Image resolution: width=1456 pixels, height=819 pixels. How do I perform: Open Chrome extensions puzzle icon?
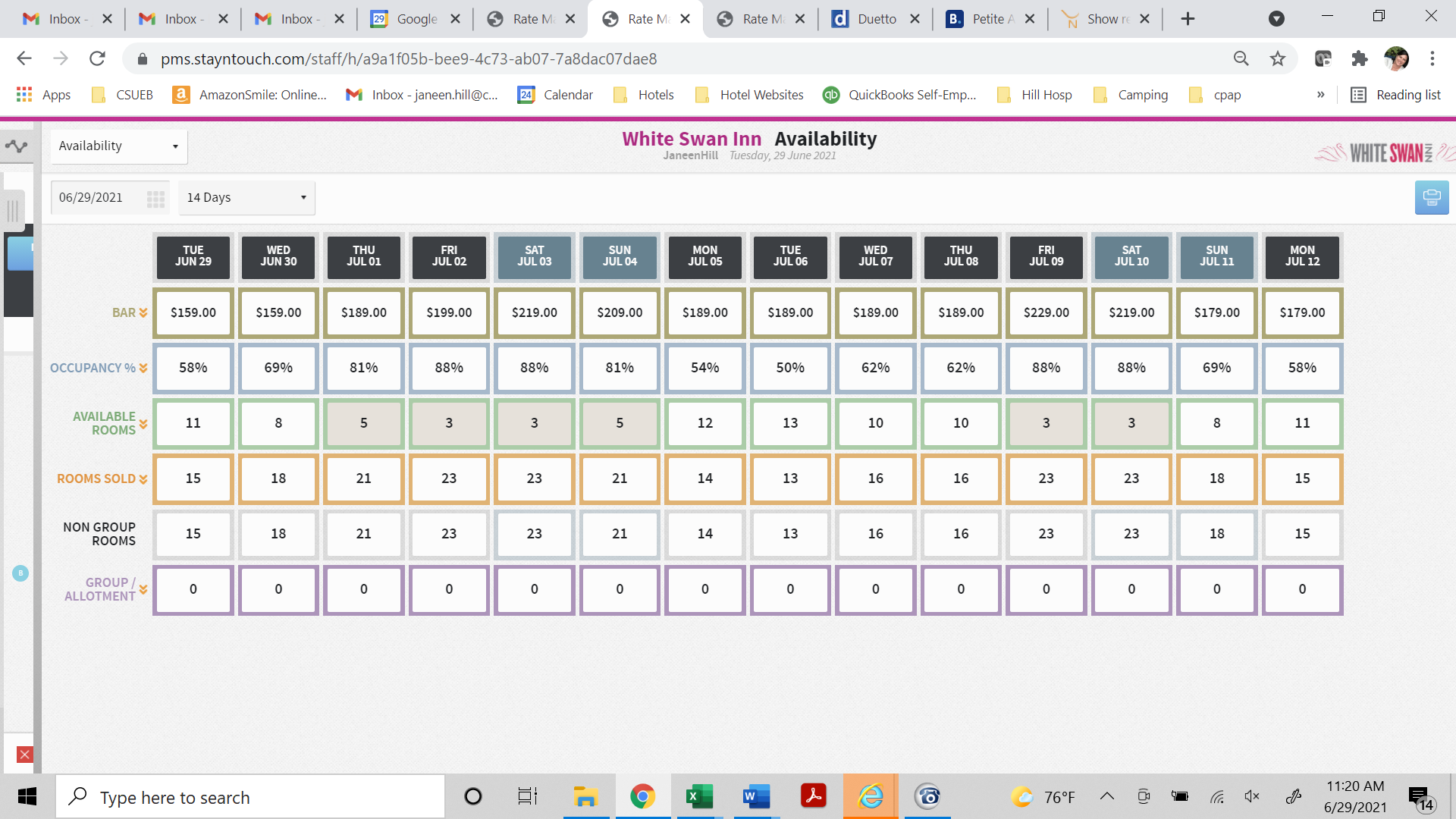1360,58
